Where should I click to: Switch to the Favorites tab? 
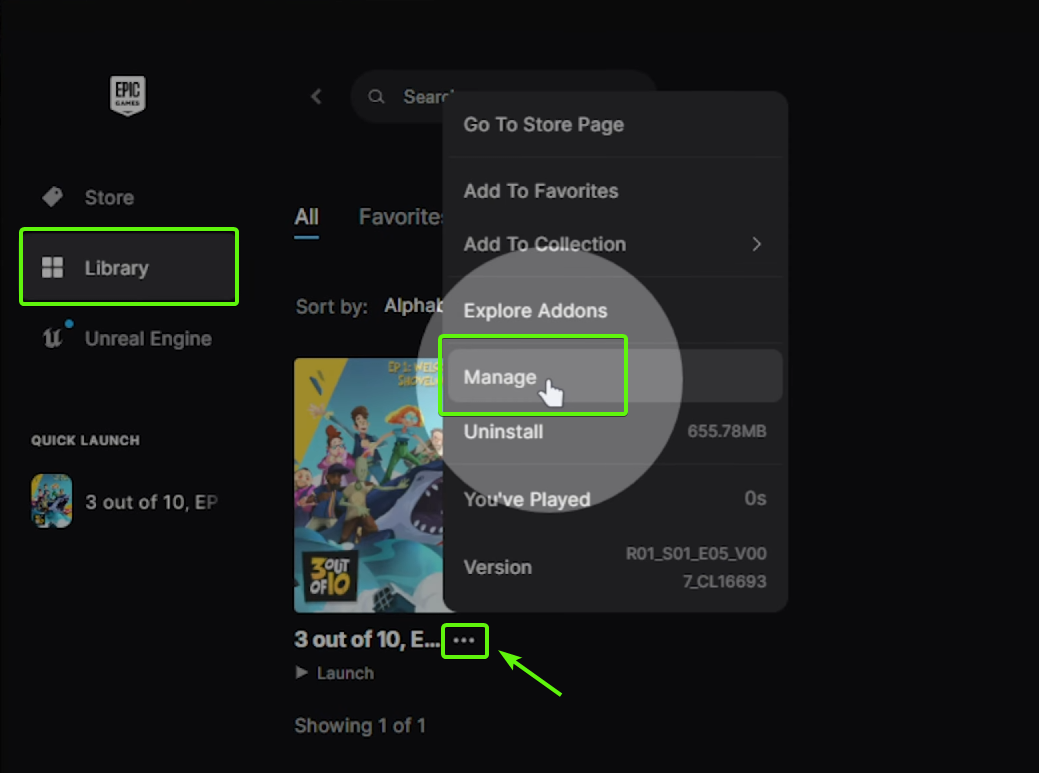(401, 217)
